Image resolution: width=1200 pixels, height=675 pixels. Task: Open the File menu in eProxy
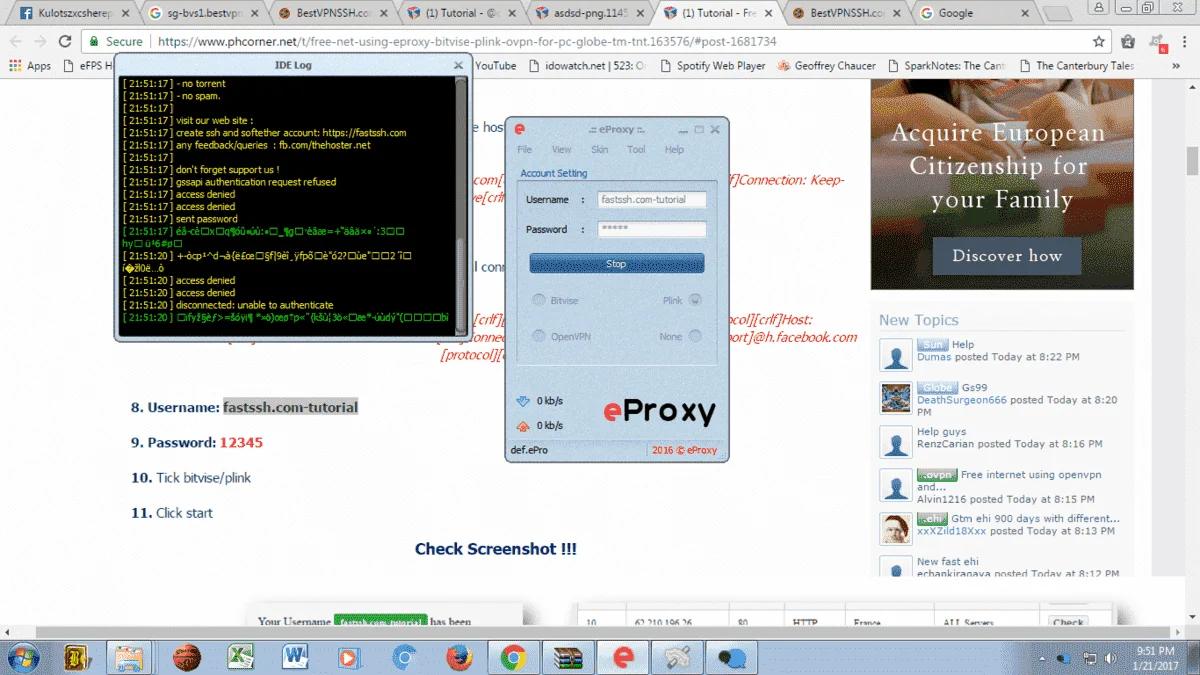click(524, 149)
